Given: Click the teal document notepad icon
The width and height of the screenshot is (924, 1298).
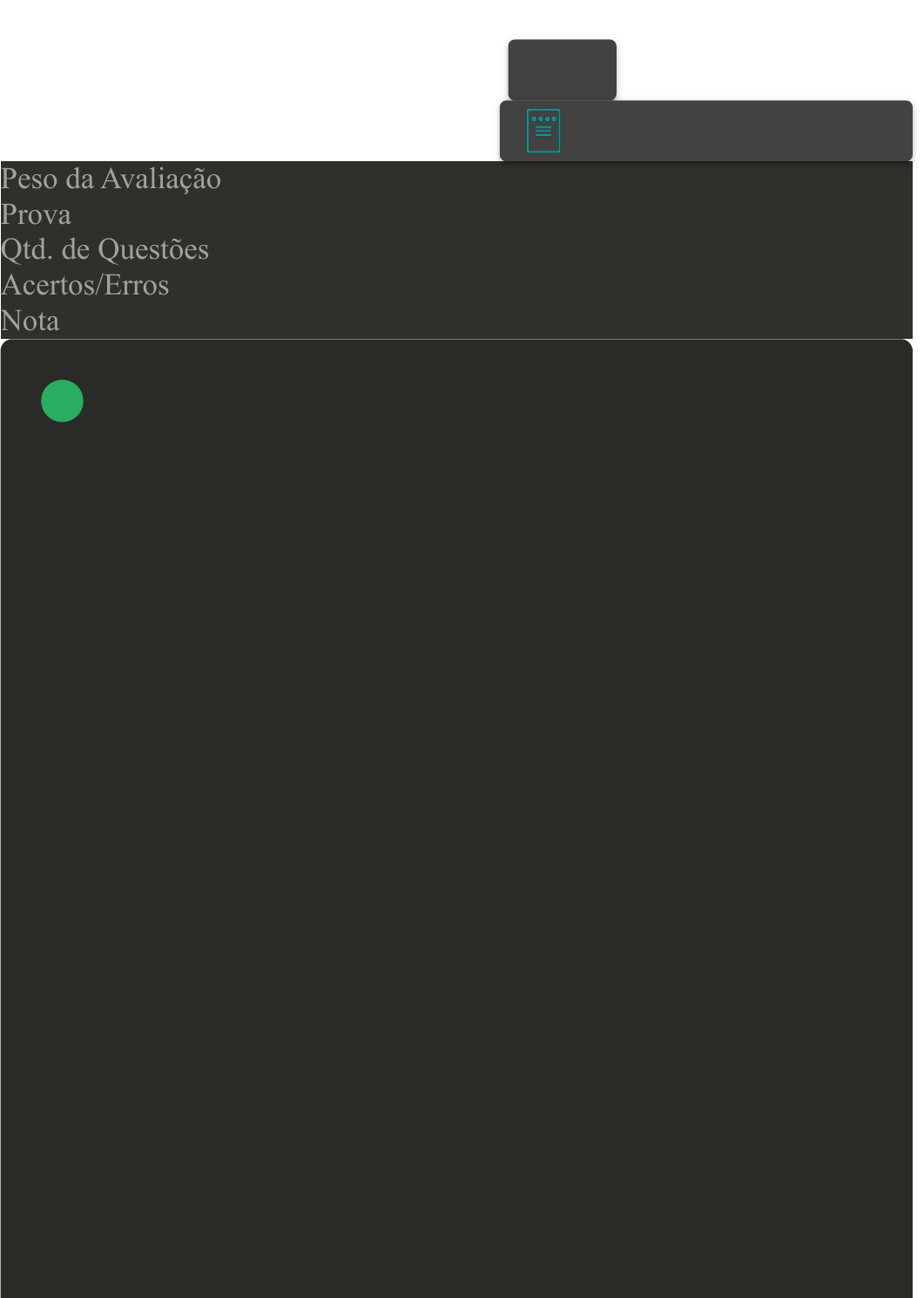Looking at the screenshot, I should tap(543, 131).
